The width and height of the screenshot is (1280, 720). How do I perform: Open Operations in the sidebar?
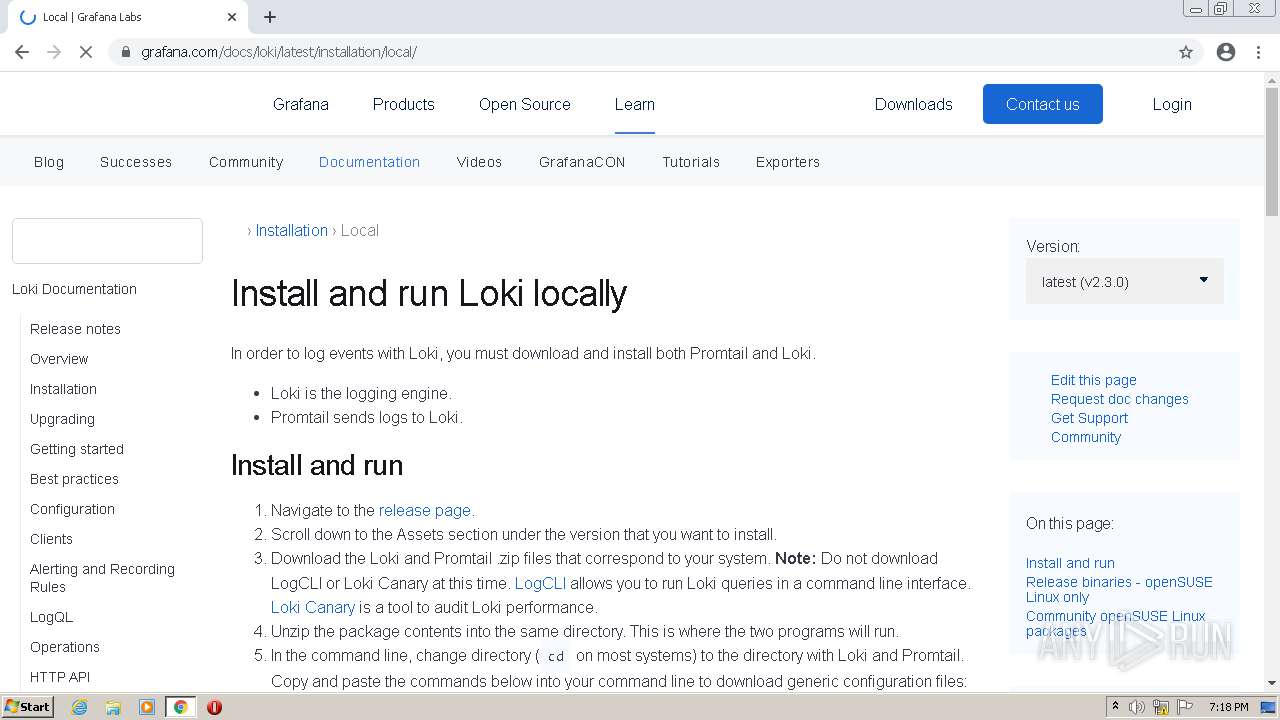[65, 647]
